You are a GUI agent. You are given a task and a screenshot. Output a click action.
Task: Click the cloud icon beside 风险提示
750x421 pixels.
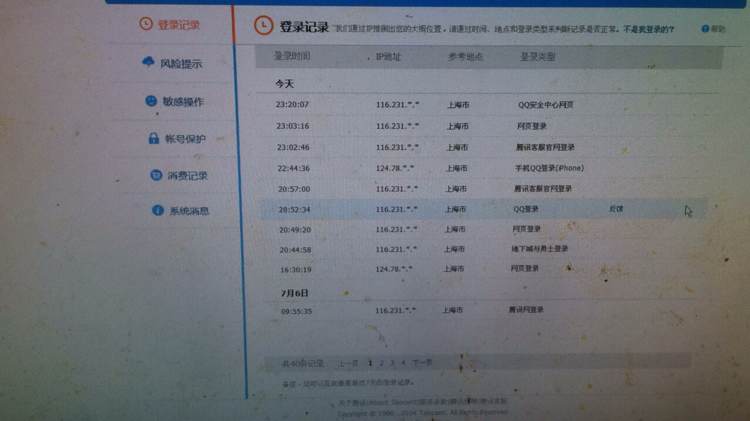(x=148, y=62)
